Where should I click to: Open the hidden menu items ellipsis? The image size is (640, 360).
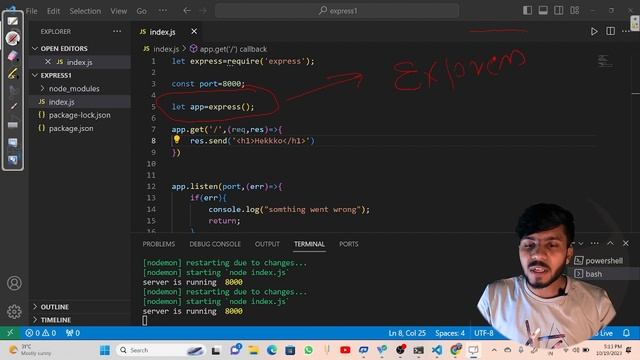coord(162,11)
